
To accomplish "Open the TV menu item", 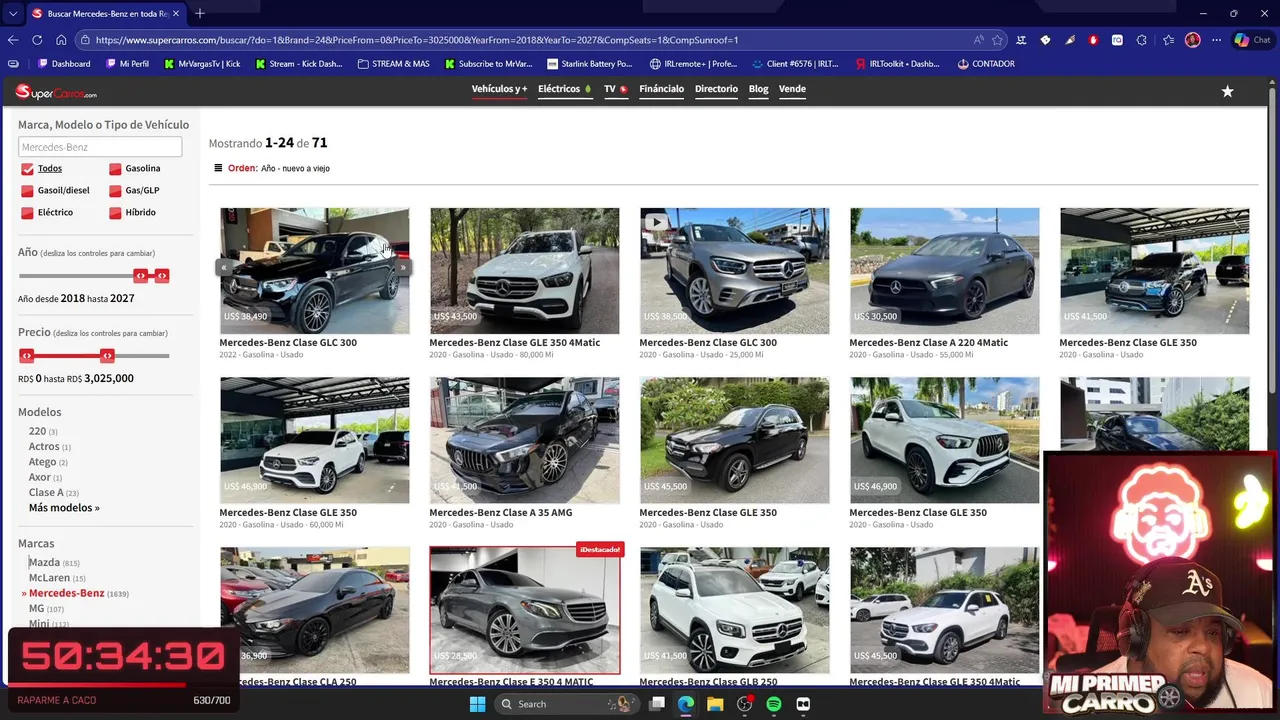I will point(615,89).
